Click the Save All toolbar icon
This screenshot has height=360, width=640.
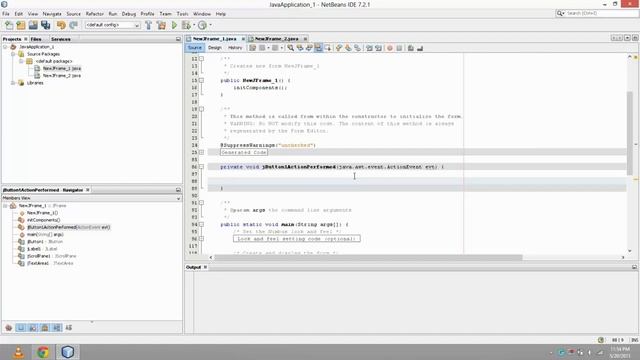[45, 25]
